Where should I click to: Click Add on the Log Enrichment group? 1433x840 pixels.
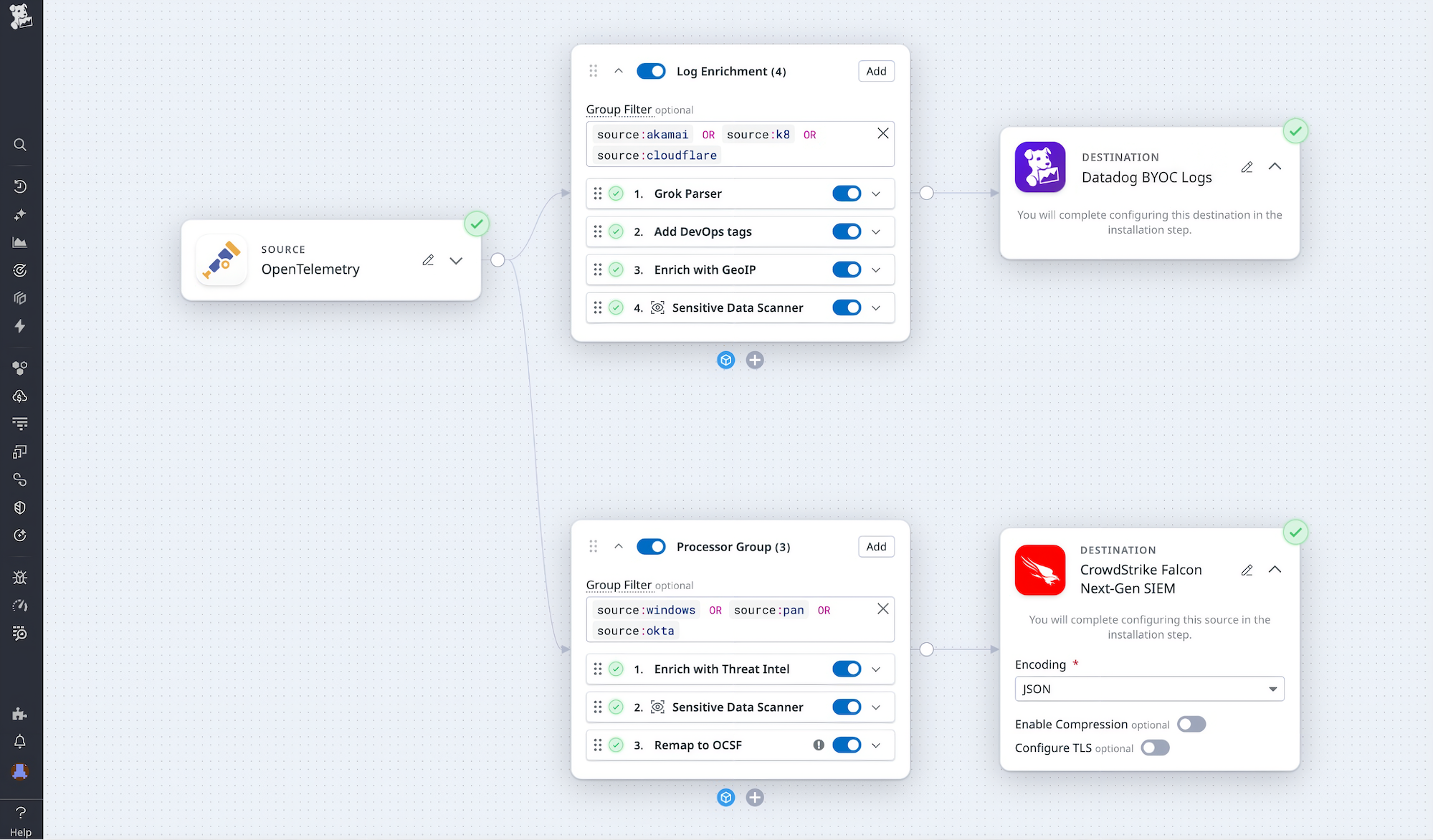pyautogui.click(x=875, y=71)
